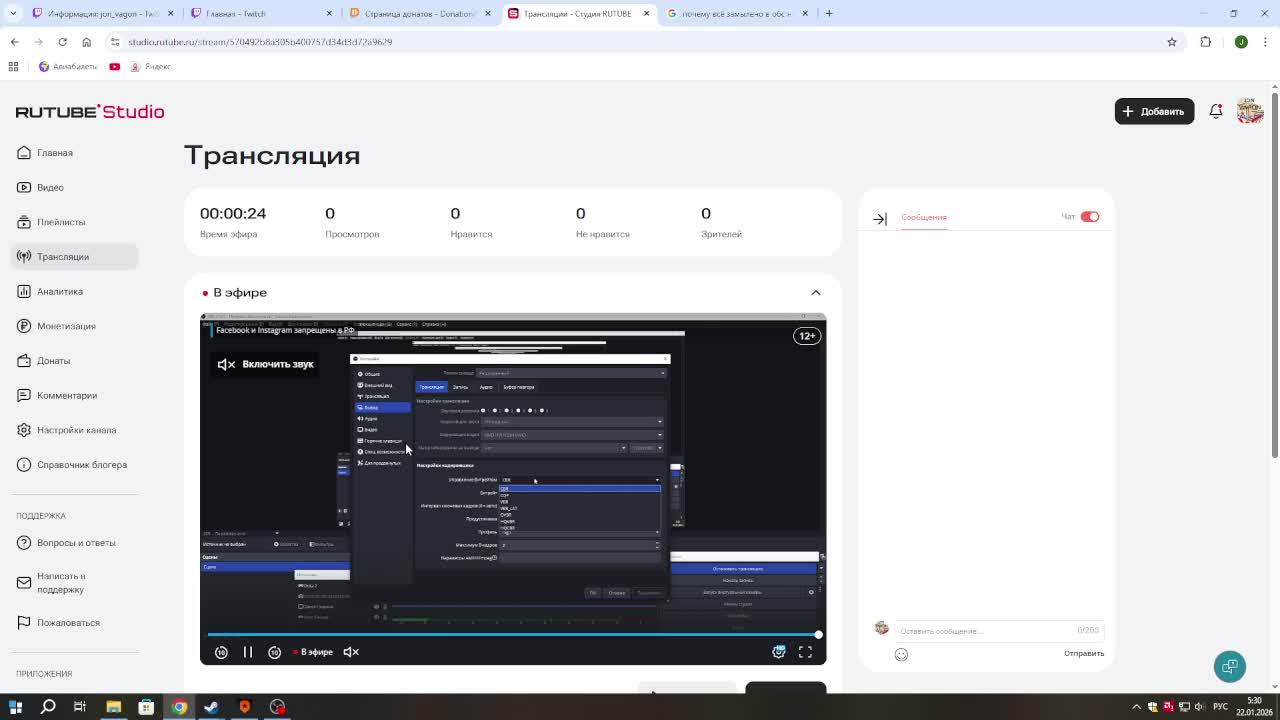Image resolution: width=1280 pixels, height=720 pixels.
Task: Open browser extensions menu
Action: (1206, 42)
